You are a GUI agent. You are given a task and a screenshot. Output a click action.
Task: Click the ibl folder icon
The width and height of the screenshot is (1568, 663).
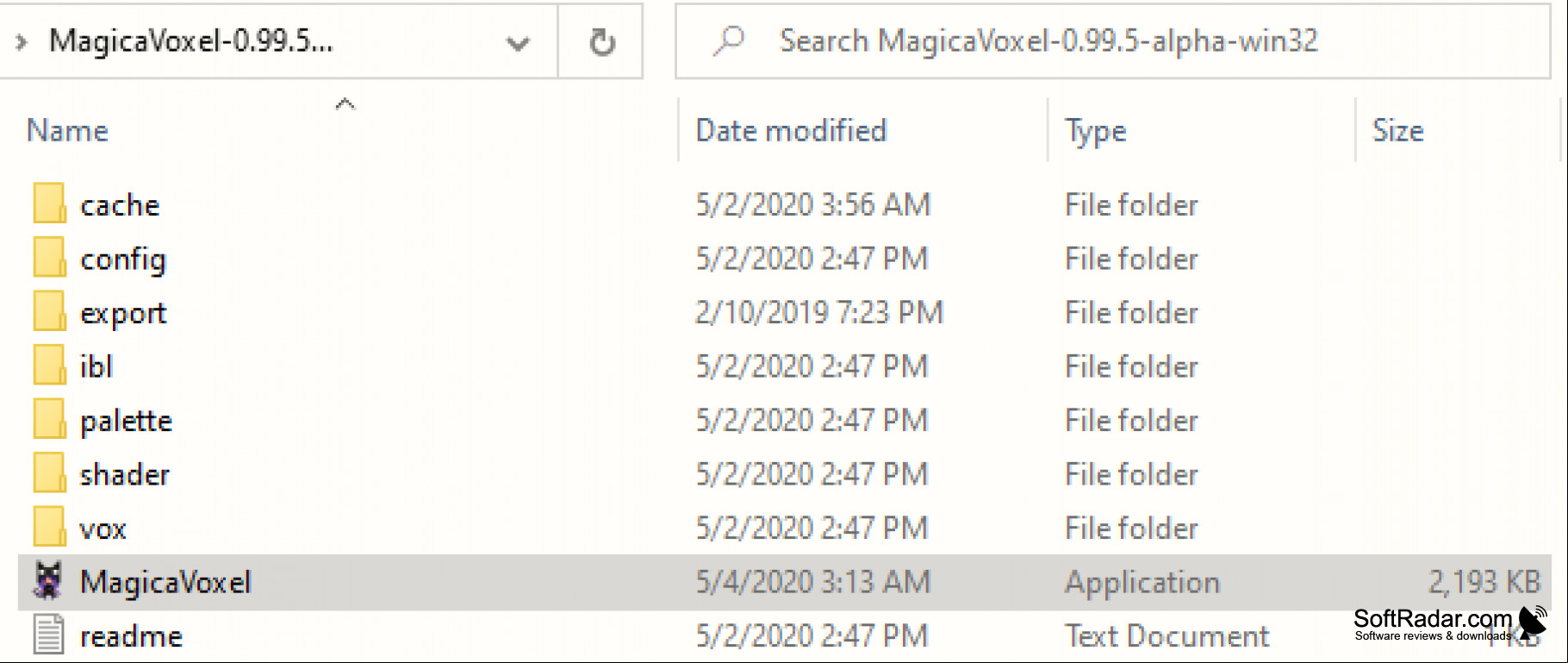tap(49, 366)
